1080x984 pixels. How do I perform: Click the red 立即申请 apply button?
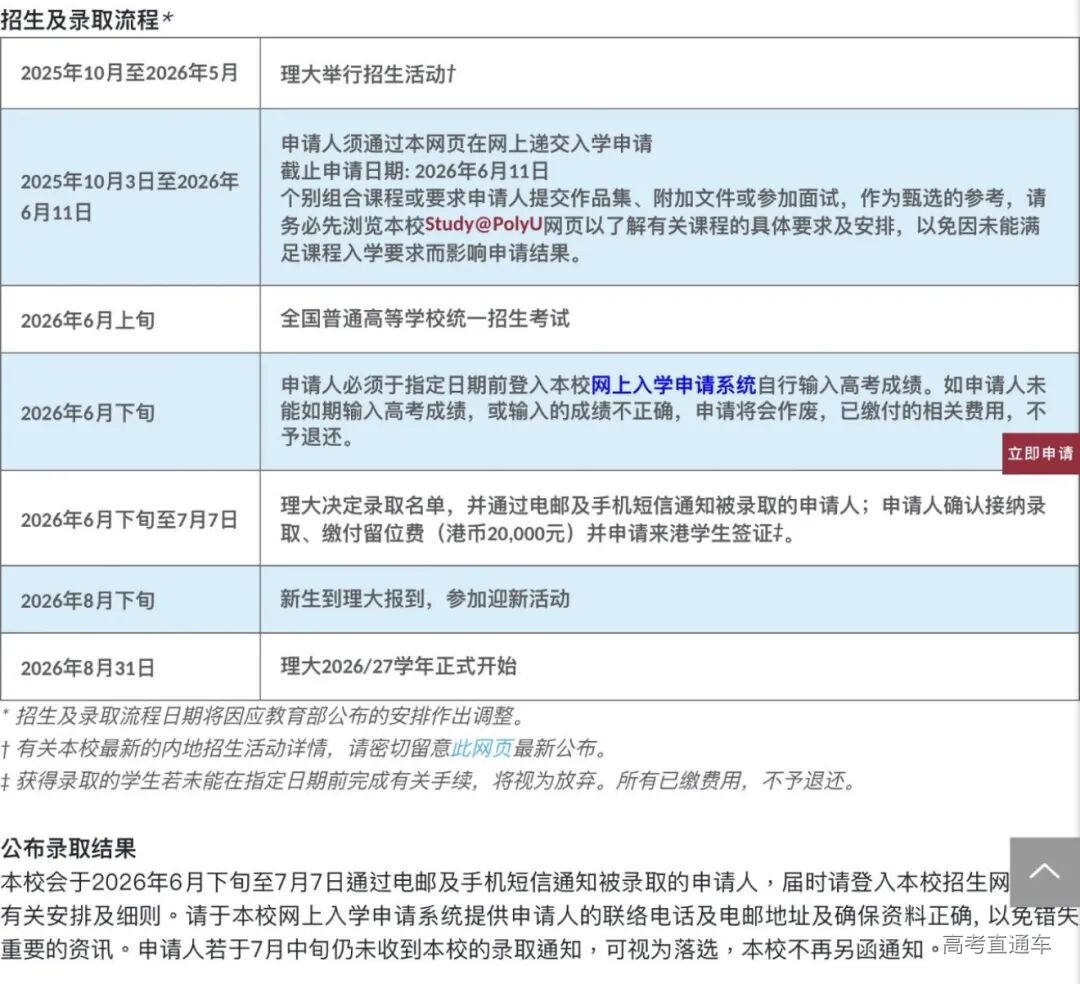(x=1040, y=452)
